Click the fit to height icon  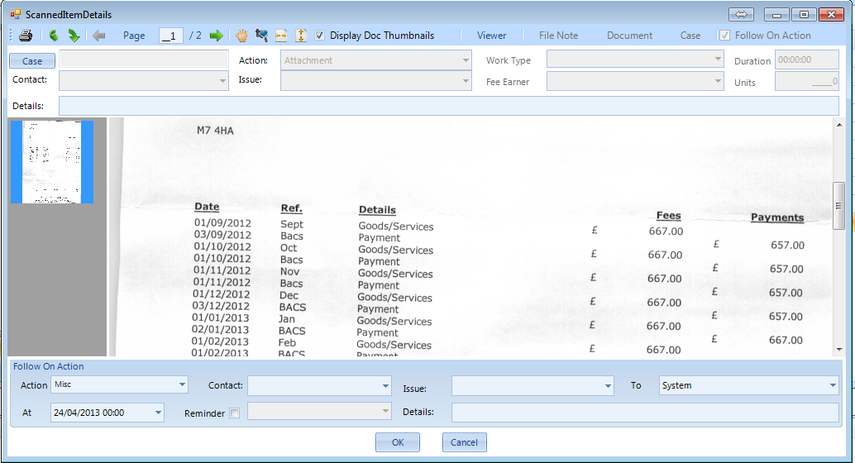pos(300,36)
